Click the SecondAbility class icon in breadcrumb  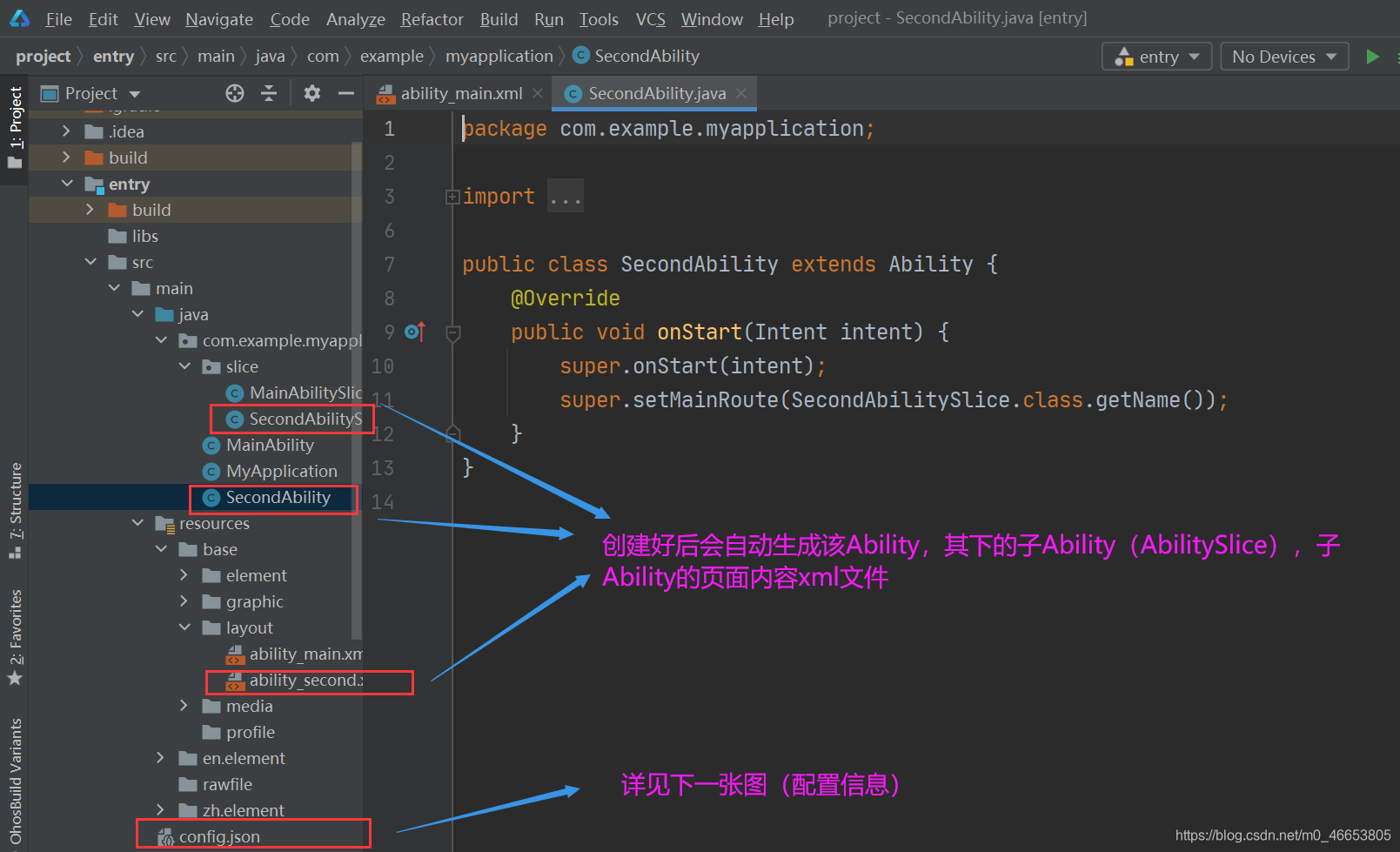[580, 56]
